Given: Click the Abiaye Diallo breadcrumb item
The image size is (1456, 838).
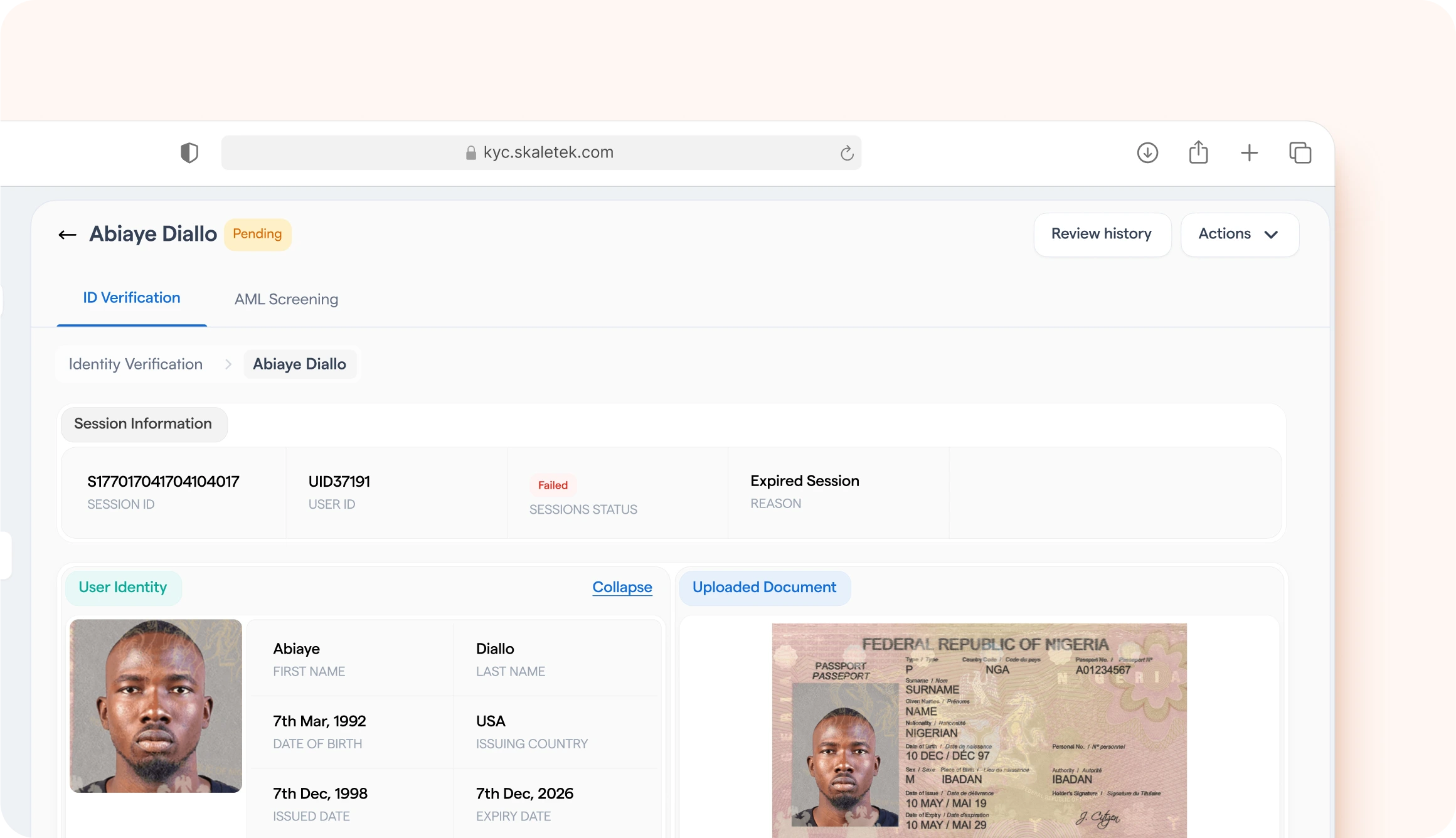Looking at the screenshot, I should [299, 364].
